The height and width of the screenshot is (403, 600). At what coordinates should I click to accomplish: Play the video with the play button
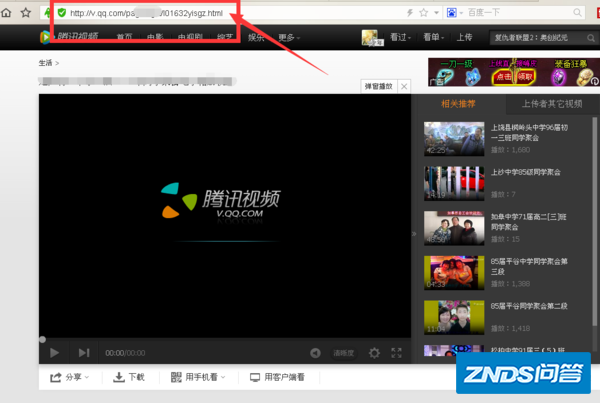(54, 352)
